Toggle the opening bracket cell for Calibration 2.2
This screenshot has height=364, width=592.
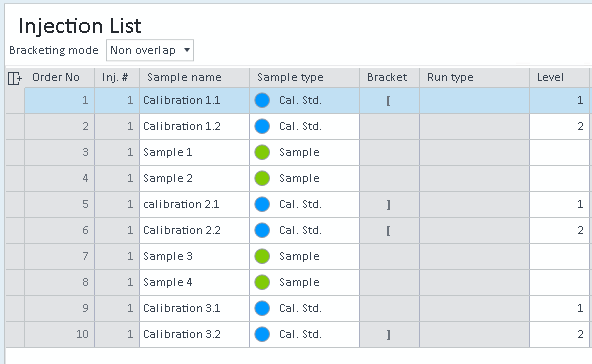(x=389, y=230)
